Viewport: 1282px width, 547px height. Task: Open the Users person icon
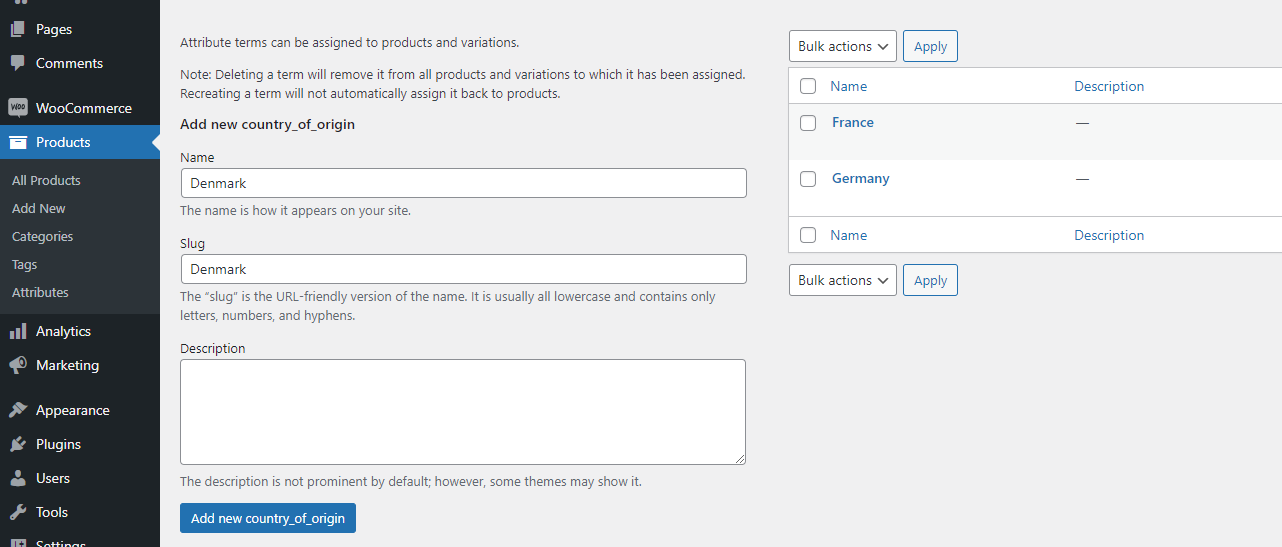click(18, 478)
